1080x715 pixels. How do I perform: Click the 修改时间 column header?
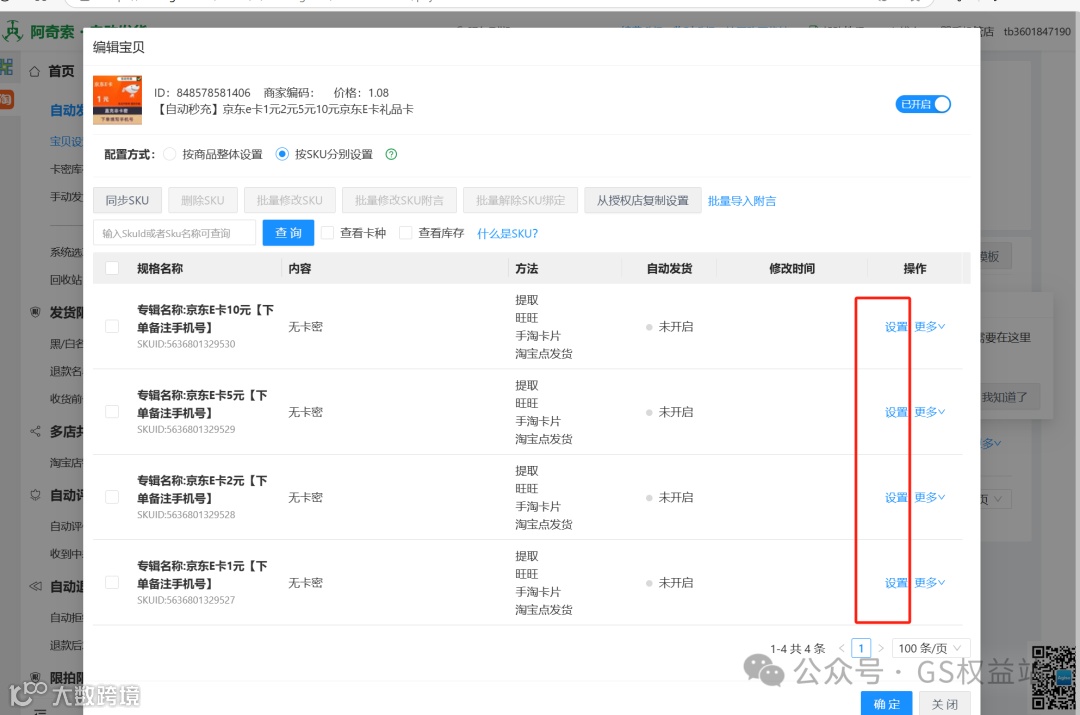click(791, 269)
